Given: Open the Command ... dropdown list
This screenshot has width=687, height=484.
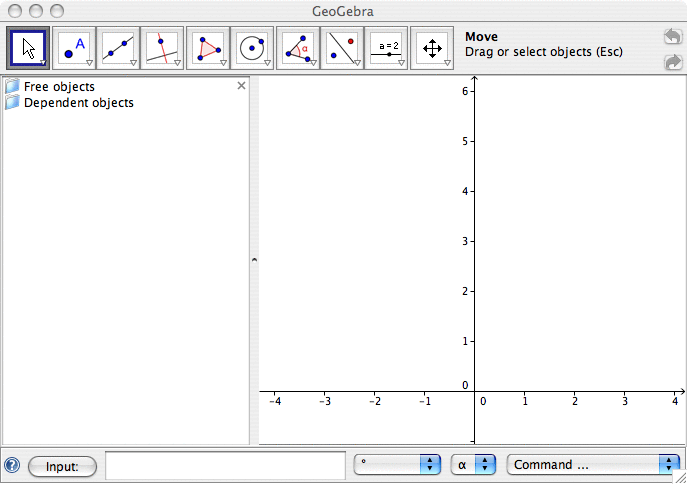Looking at the screenshot, I should pyautogui.click(x=593, y=465).
